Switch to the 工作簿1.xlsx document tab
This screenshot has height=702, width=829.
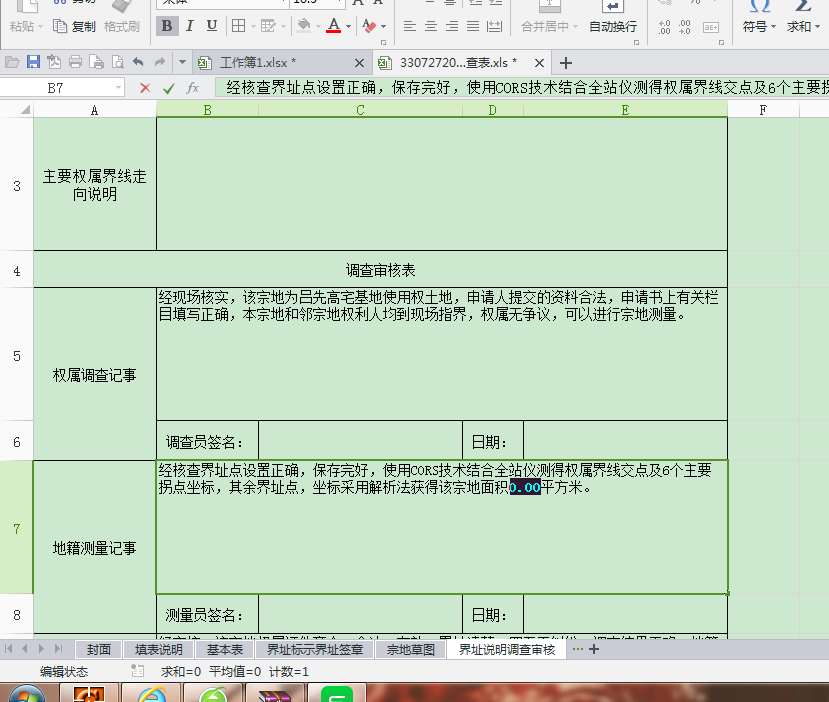point(256,63)
